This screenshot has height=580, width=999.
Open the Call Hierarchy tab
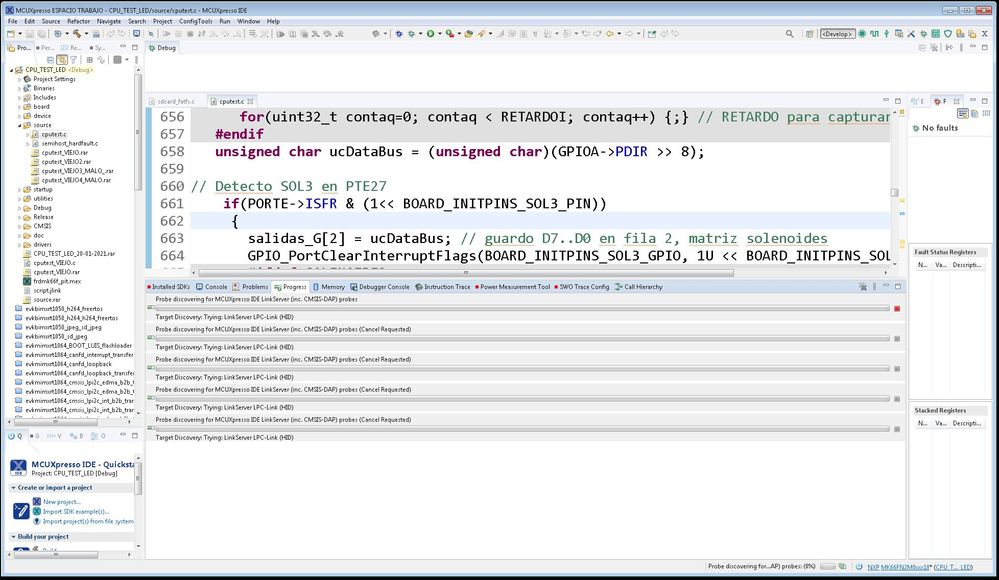pos(639,287)
